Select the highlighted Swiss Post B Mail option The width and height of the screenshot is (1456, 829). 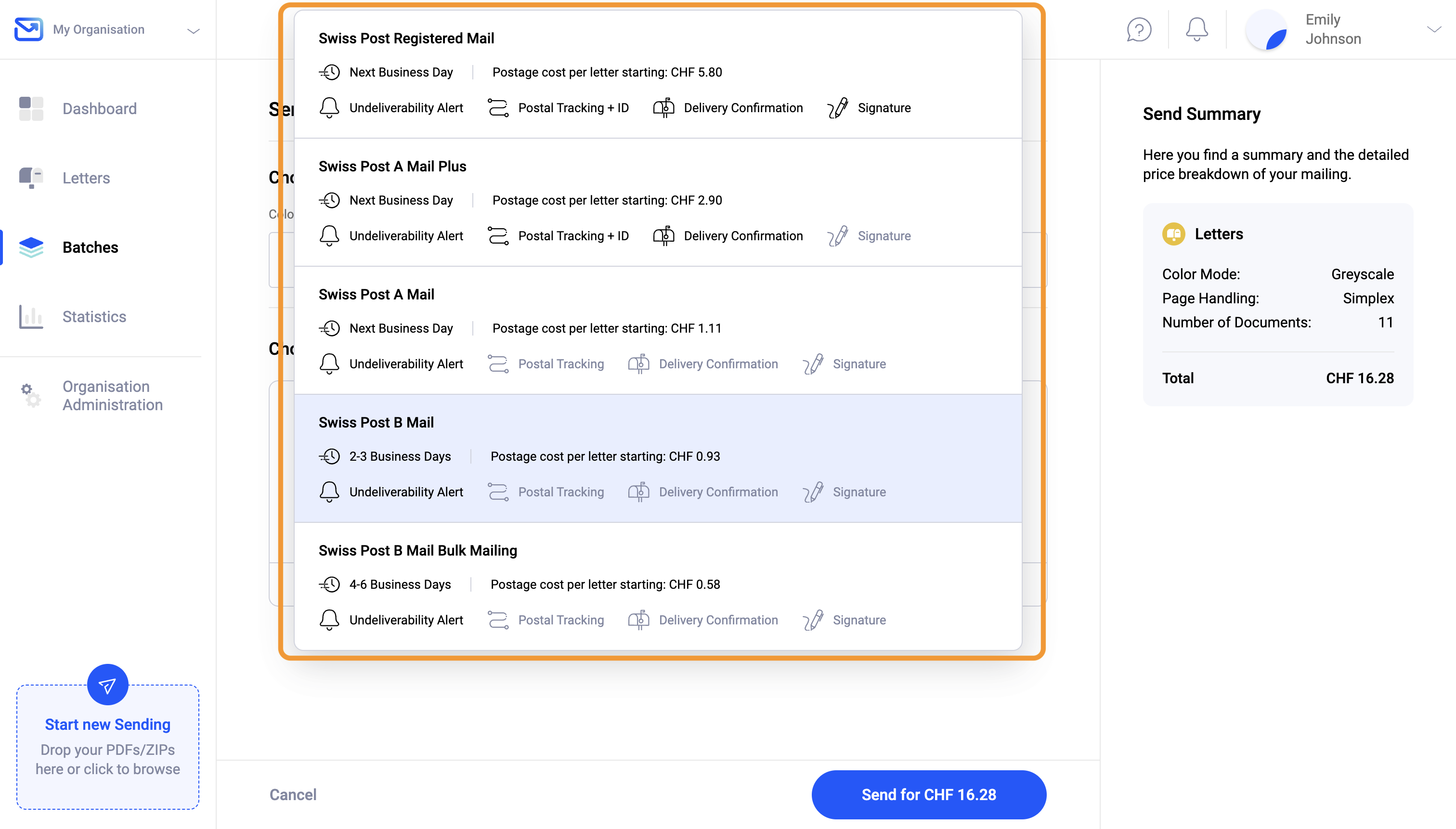pyautogui.click(x=658, y=458)
